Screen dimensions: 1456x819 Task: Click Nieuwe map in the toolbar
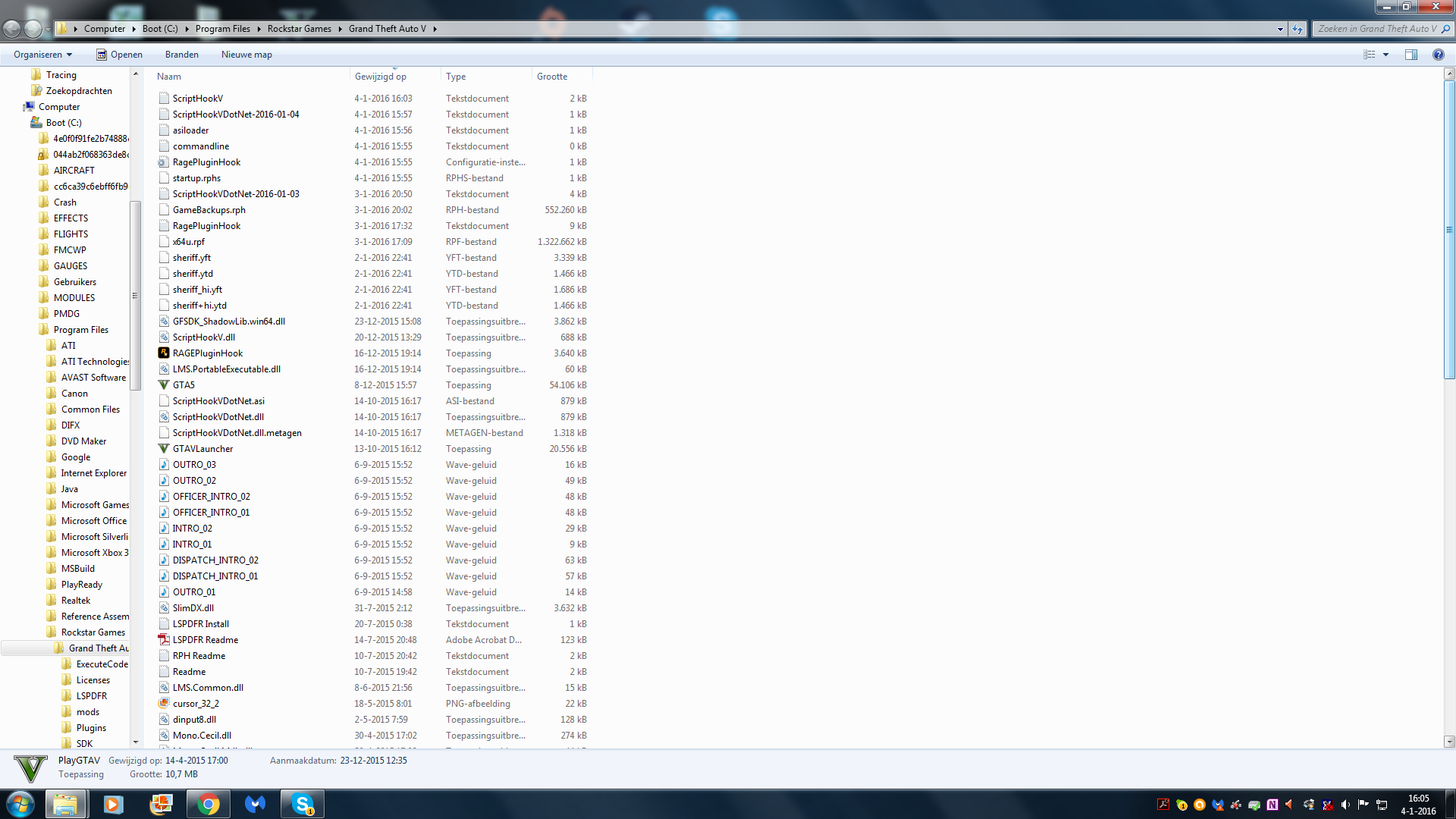[x=246, y=55]
